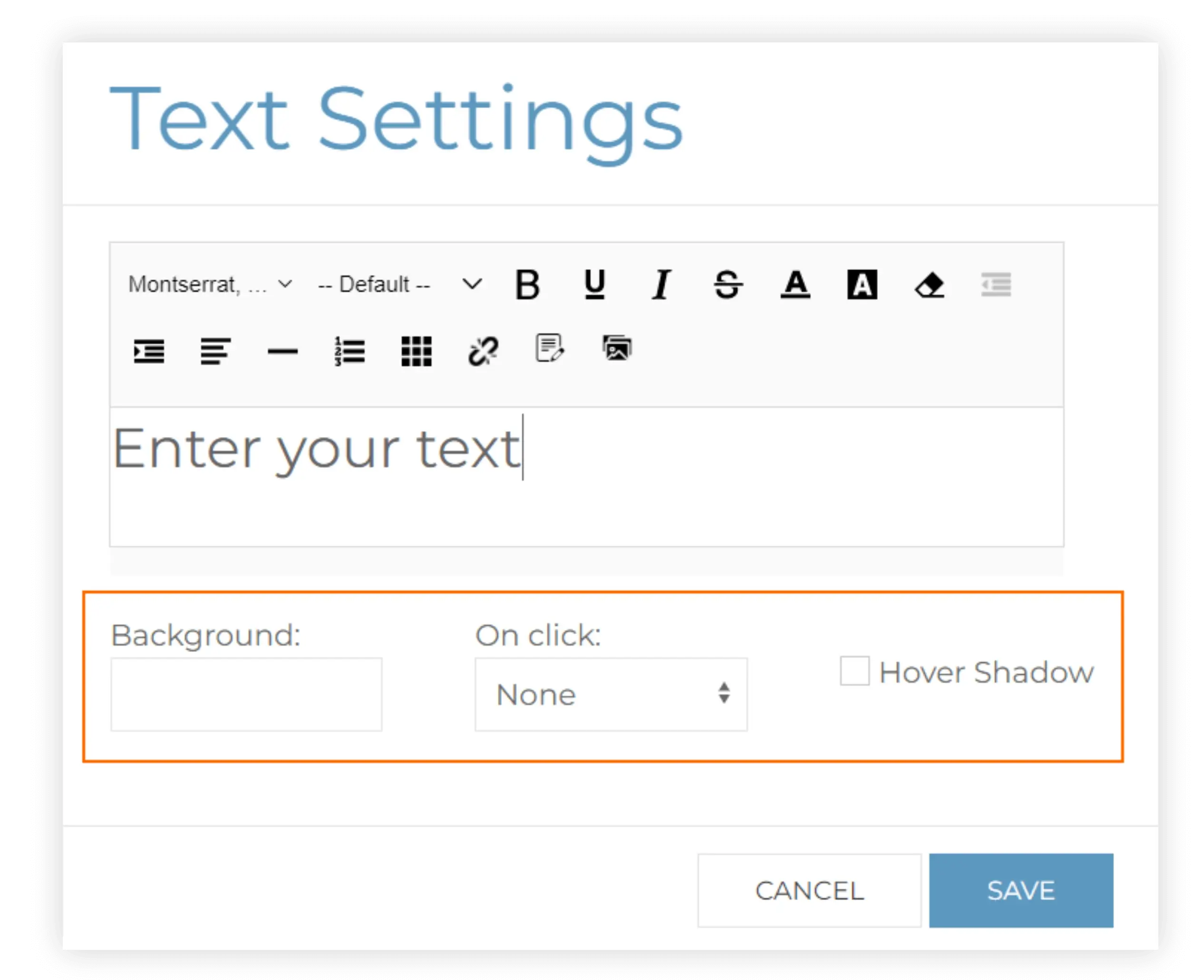Toggle bold formatting
Image resolution: width=1204 pixels, height=980 pixels.
click(527, 284)
